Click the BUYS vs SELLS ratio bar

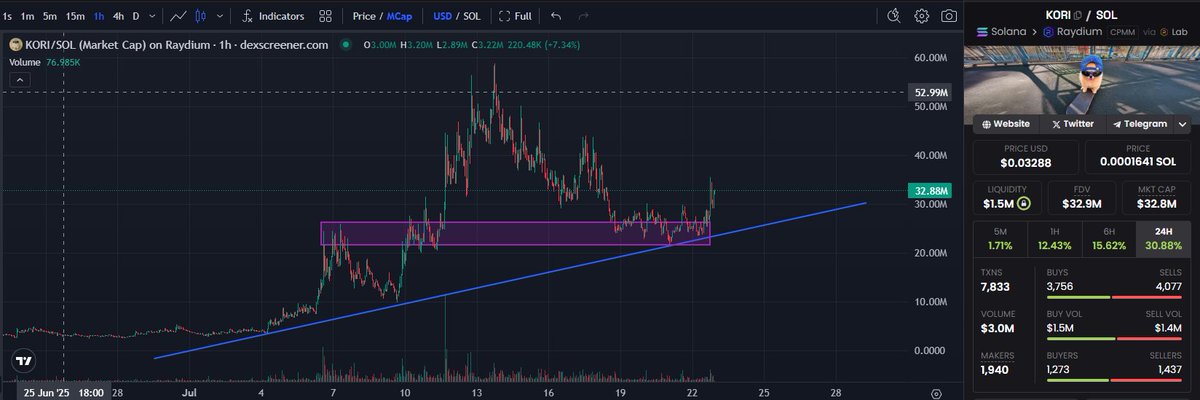[x=1114, y=298]
